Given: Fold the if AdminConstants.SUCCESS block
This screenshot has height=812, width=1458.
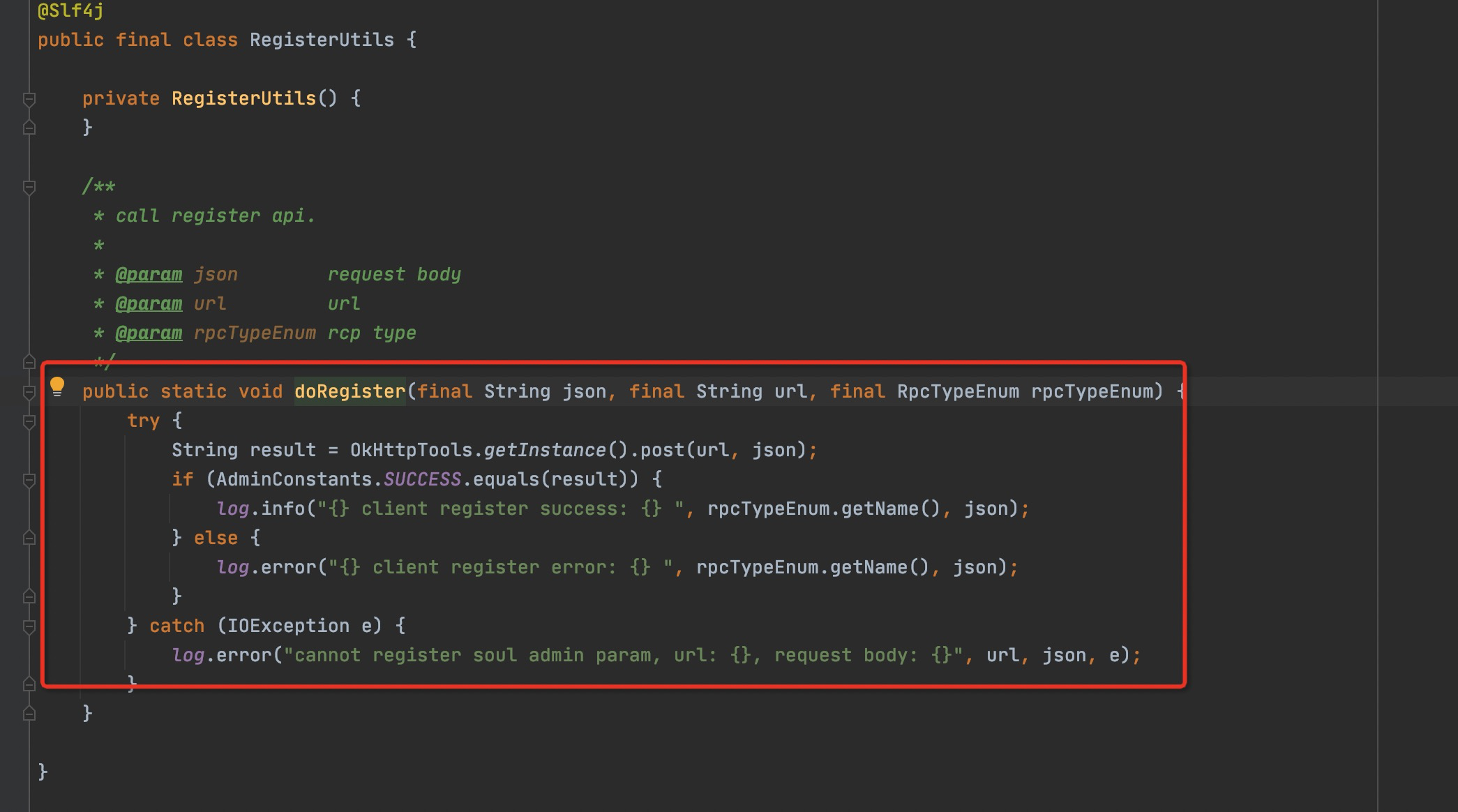Looking at the screenshot, I should click(x=29, y=480).
